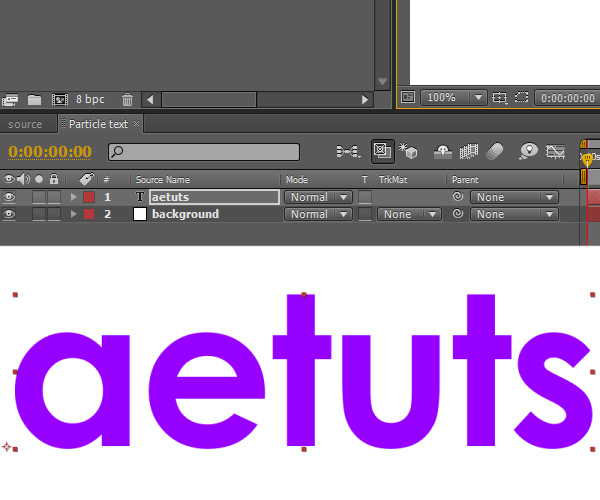600x500 pixels.
Task: Toggle always preview this view icon
Action: (x=408, y=97)
